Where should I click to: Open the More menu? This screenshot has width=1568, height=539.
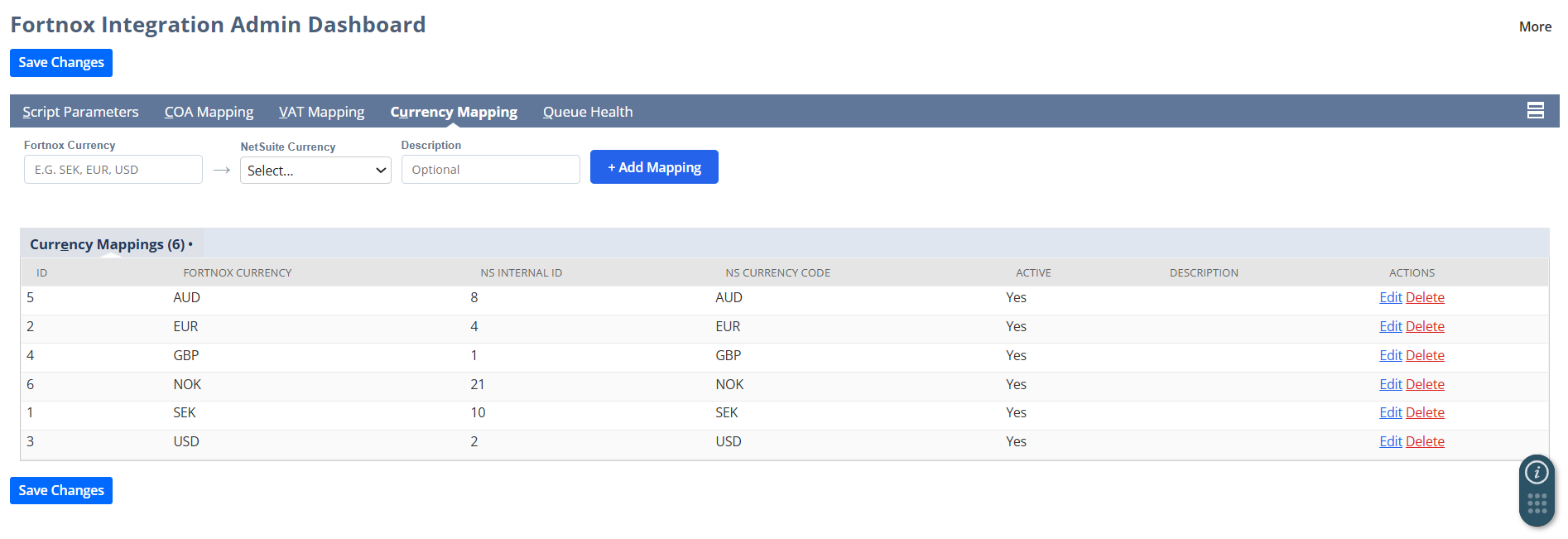pyautogui.click(x=1535, y=26)
